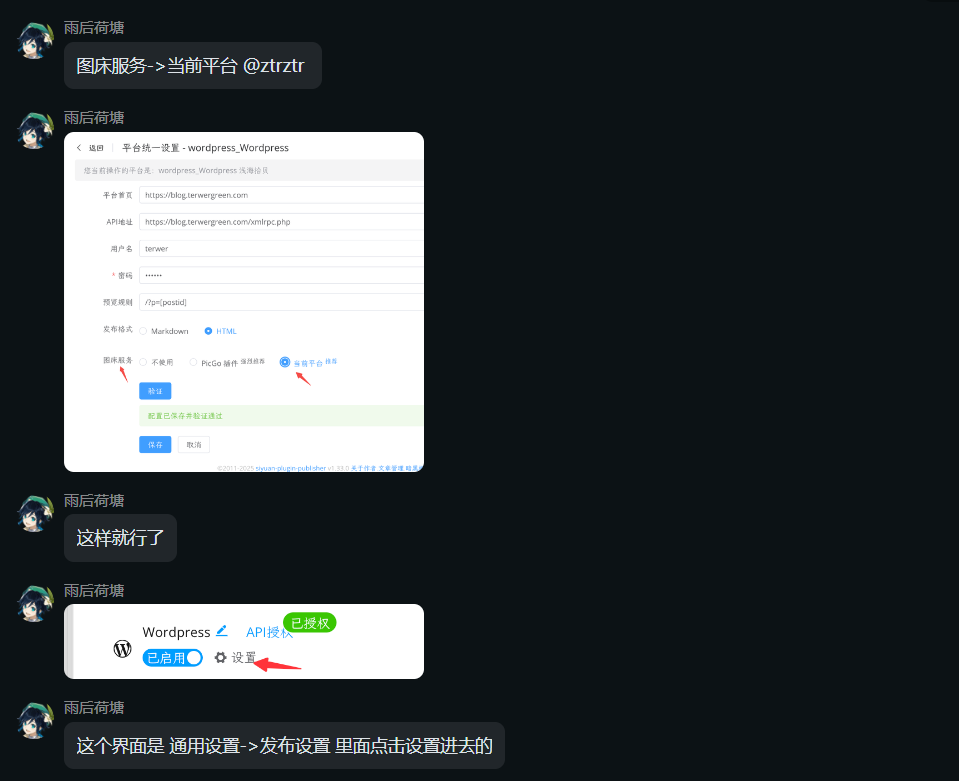The width and height of the screenshot is (959, 781).
Task: Click the API地址 input field
Action: 280,221
